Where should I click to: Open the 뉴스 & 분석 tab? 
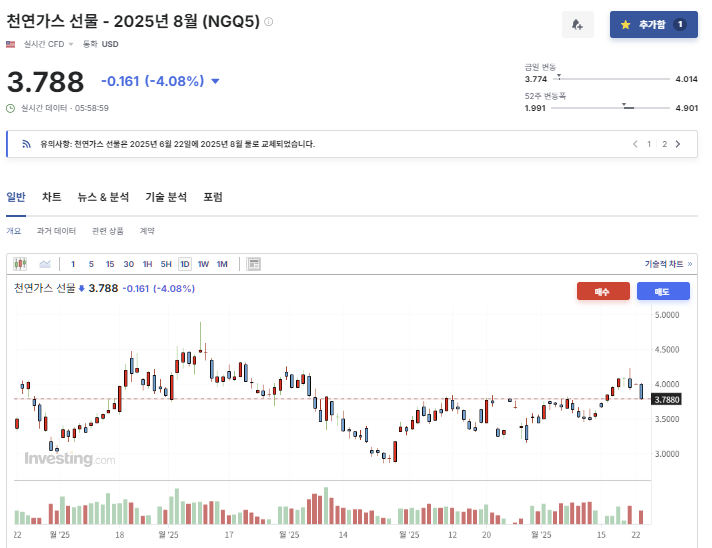click(x=103, y=197)
